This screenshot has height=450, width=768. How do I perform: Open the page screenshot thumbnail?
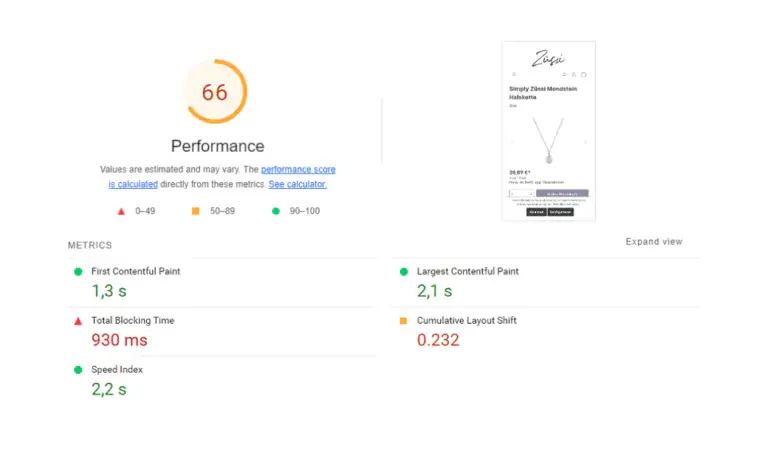click(x=549, y=131)
